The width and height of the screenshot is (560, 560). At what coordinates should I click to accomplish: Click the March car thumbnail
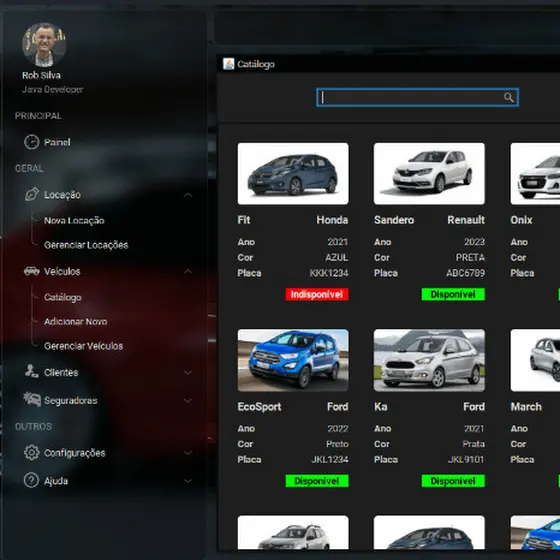click(535, 360)
